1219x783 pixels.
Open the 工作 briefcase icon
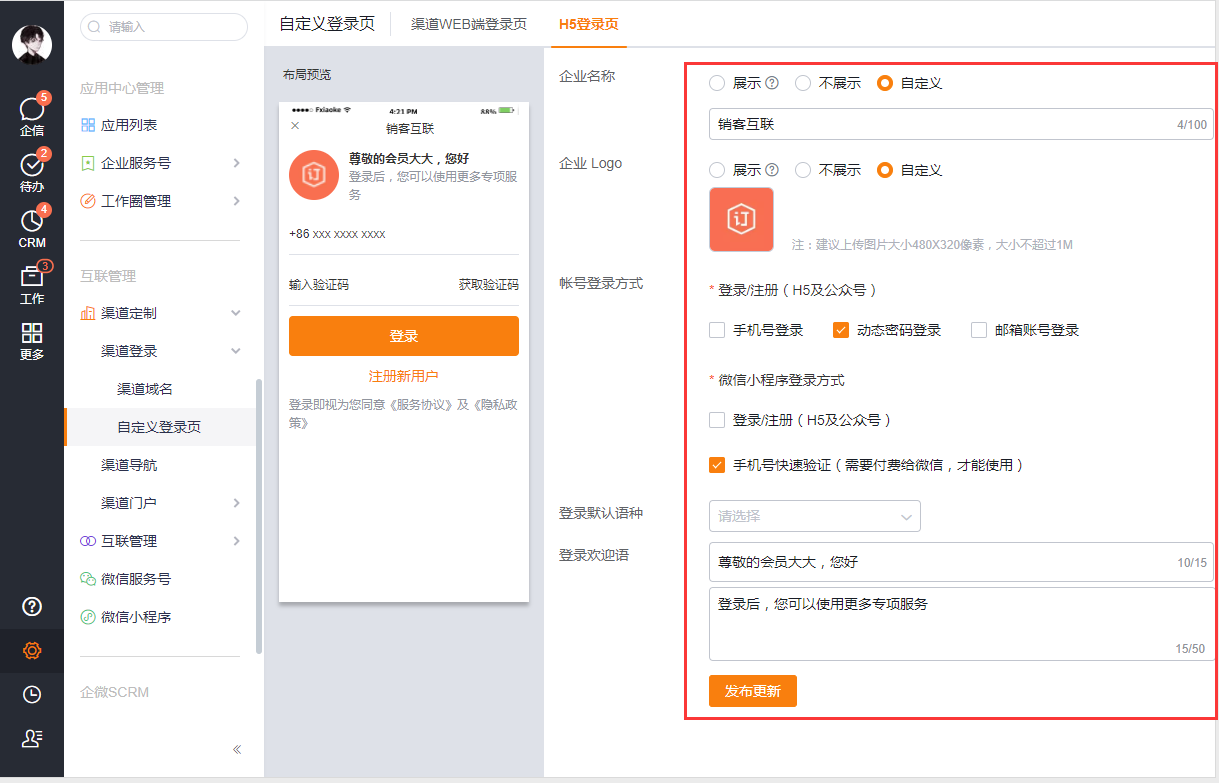pyautogui.click(x=32, y=282)
